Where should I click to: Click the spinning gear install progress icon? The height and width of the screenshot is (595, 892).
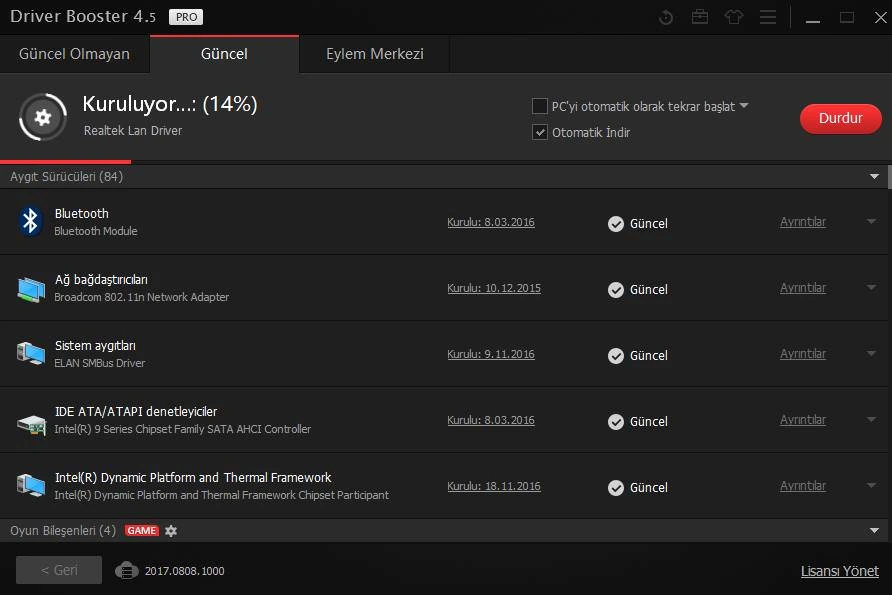(43, 117)
